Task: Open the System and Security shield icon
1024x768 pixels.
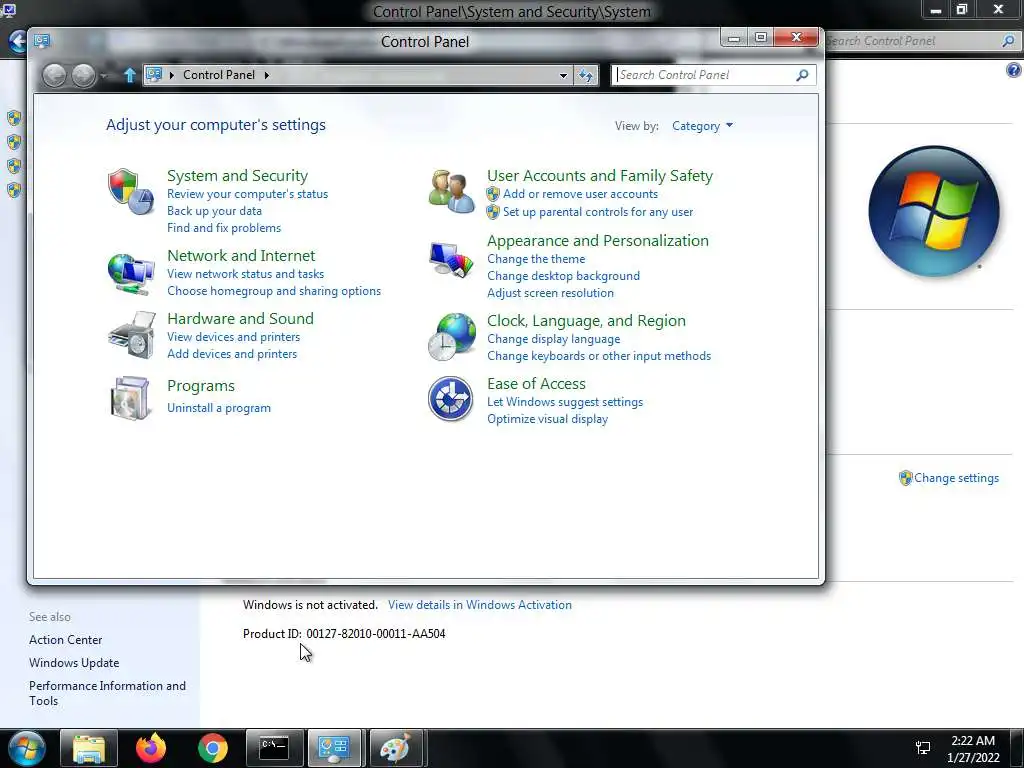Action: pyautogui.click(x=131, y=191)
